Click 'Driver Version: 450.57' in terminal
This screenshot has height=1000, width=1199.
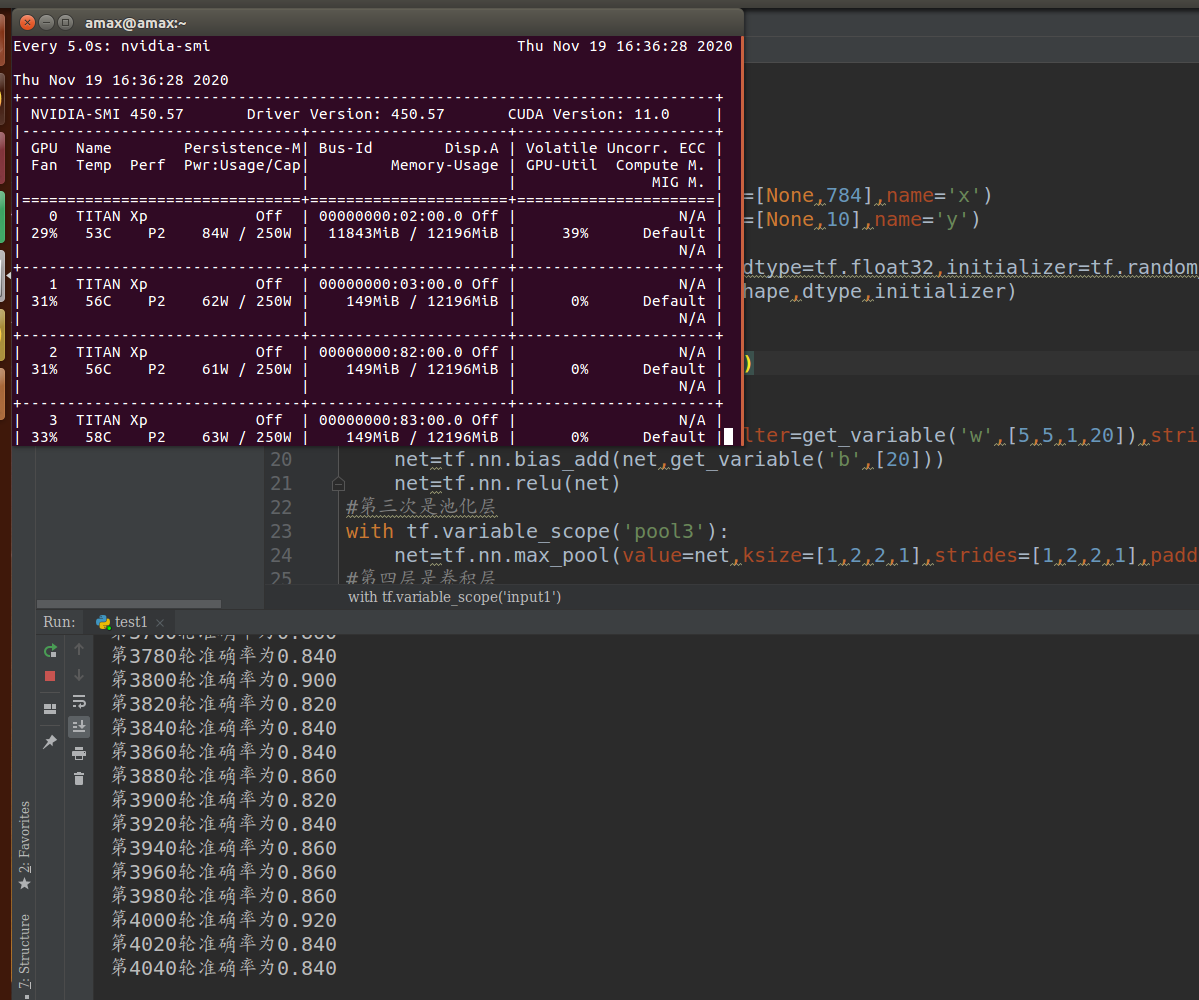(346, 115)
